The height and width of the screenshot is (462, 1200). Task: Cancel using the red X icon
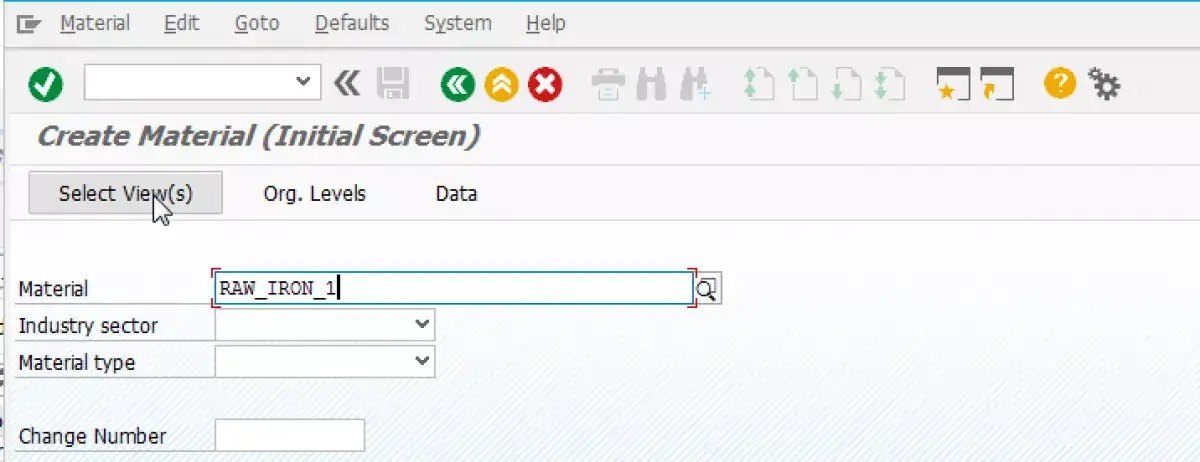(x=545, y=84)
